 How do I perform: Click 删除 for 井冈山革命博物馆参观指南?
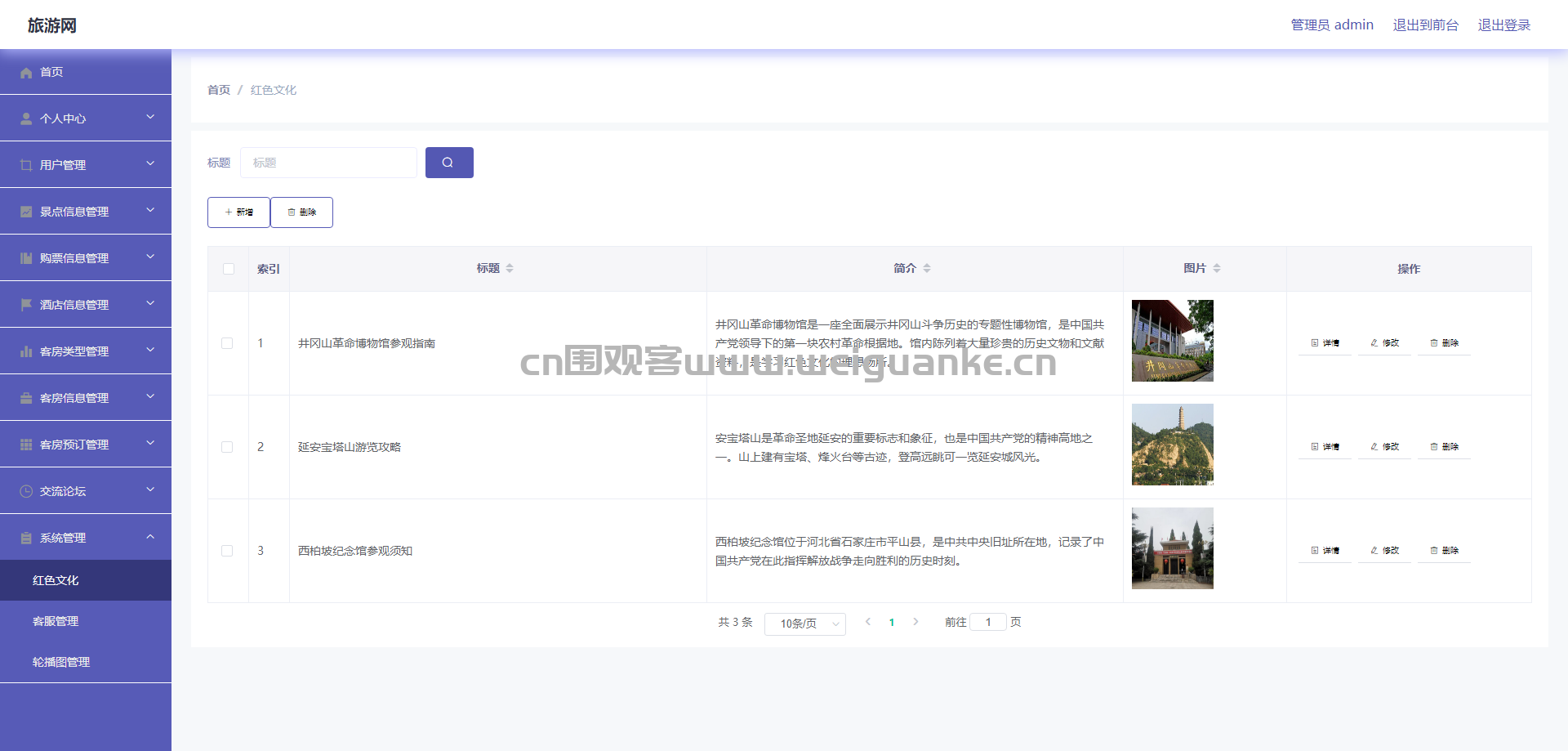coord(1444,343)
